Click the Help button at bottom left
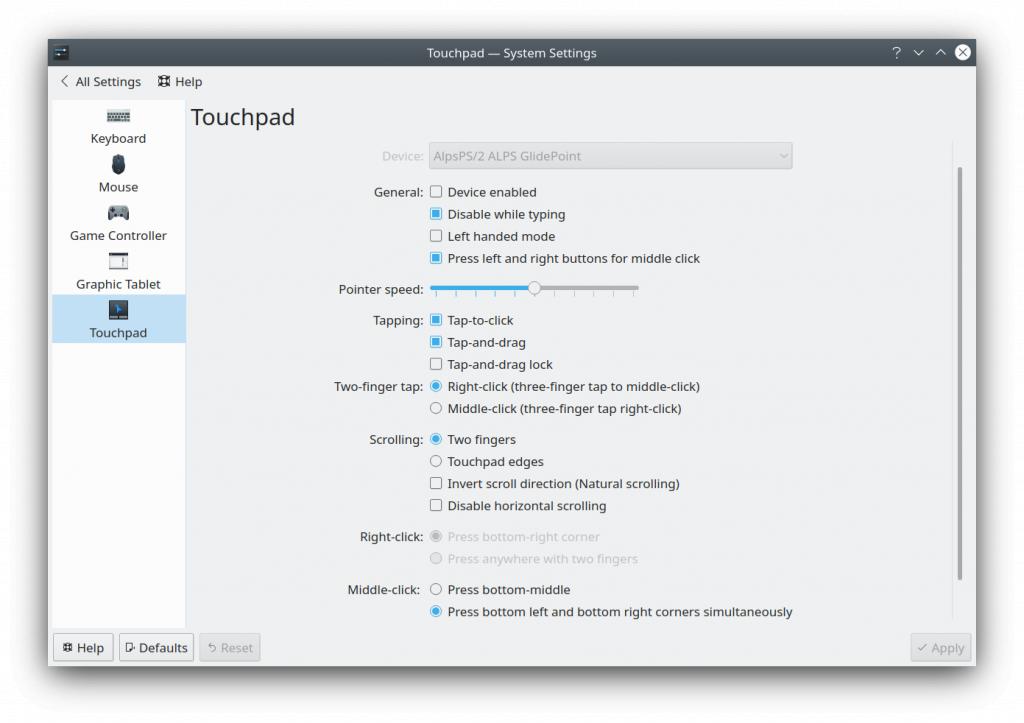Image resolution: width=1024 pixels, height=723 pixels. pos(83,648)
